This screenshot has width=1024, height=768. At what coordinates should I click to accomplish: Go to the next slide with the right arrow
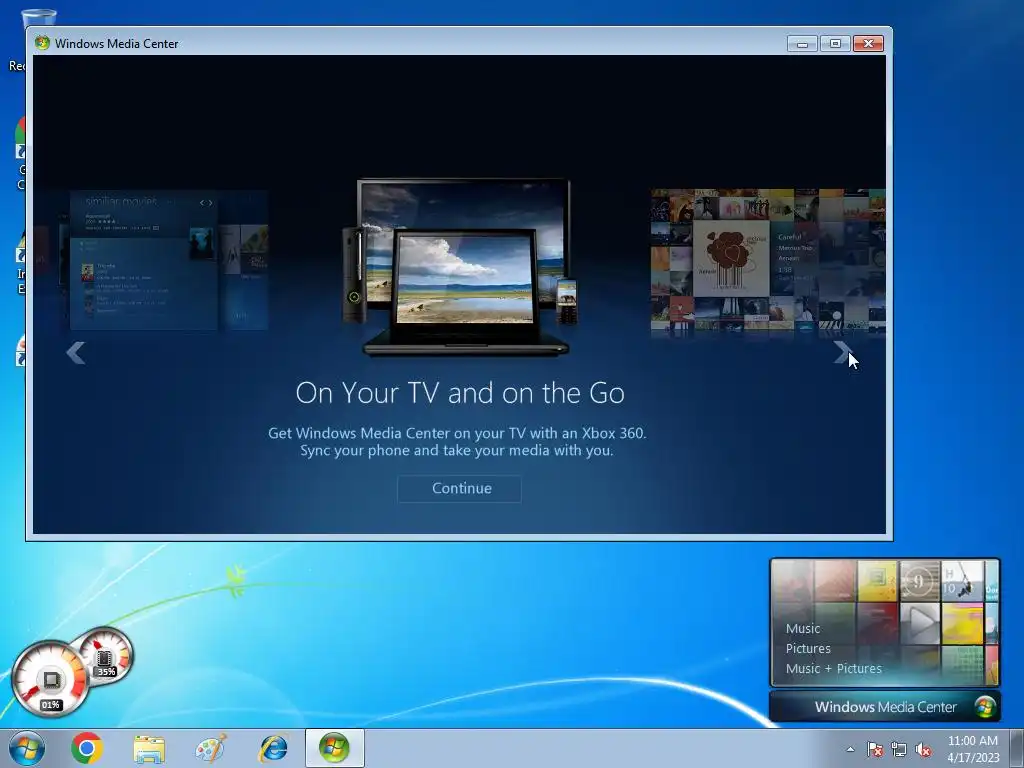click(842, 353)
